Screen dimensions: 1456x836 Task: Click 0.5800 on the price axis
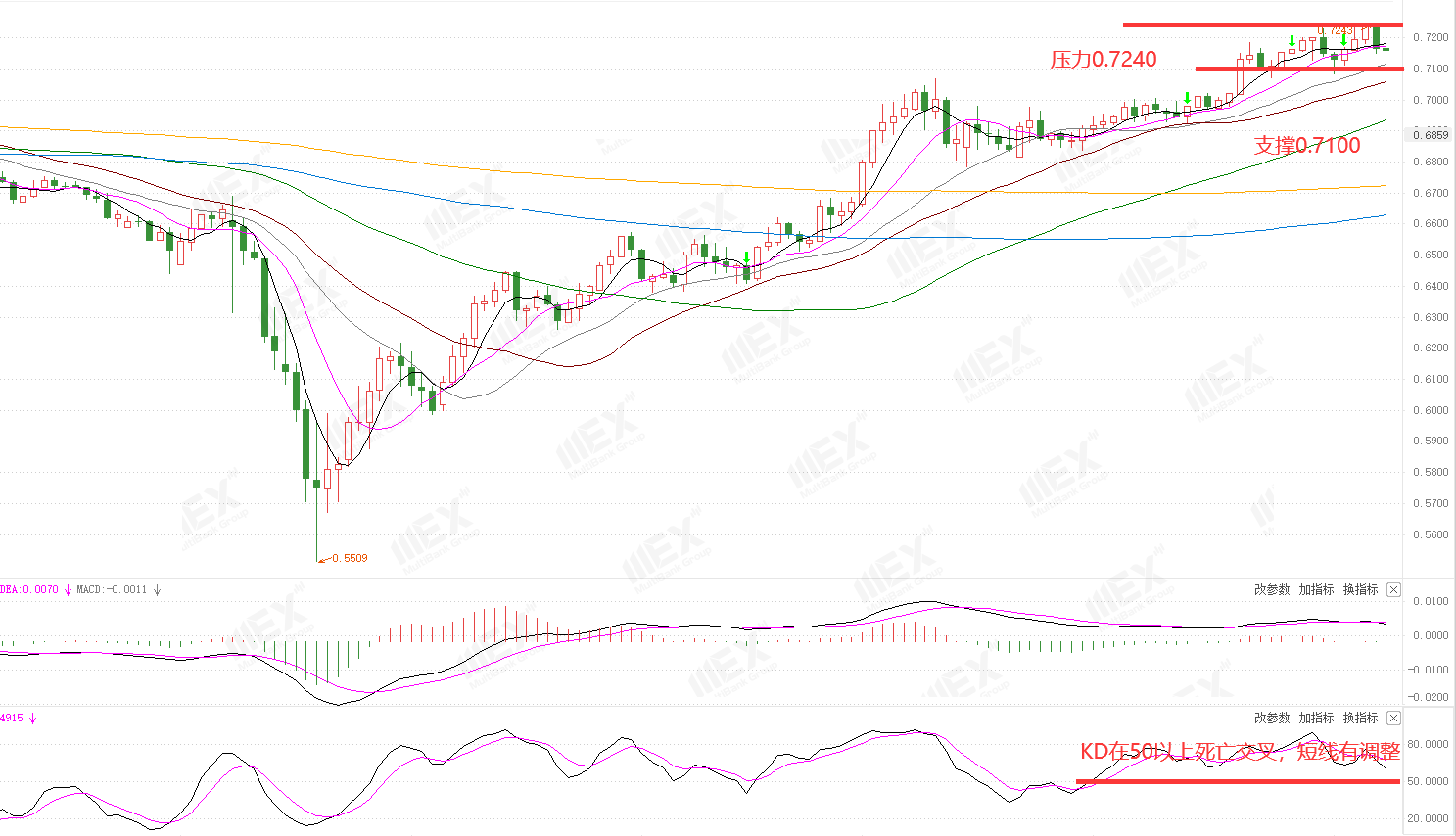coord(1432,472)
